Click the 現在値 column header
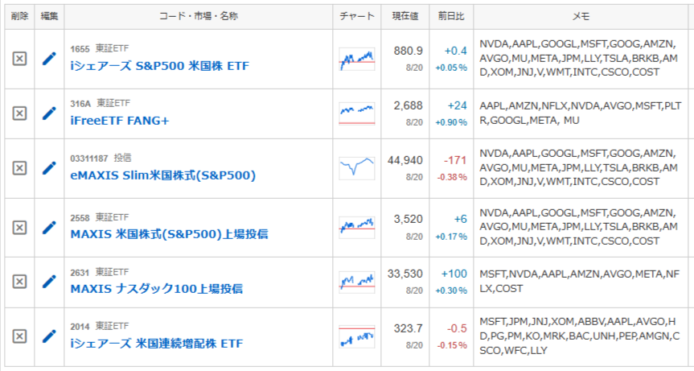Screen dimensions: 694x371 point(405,16)
